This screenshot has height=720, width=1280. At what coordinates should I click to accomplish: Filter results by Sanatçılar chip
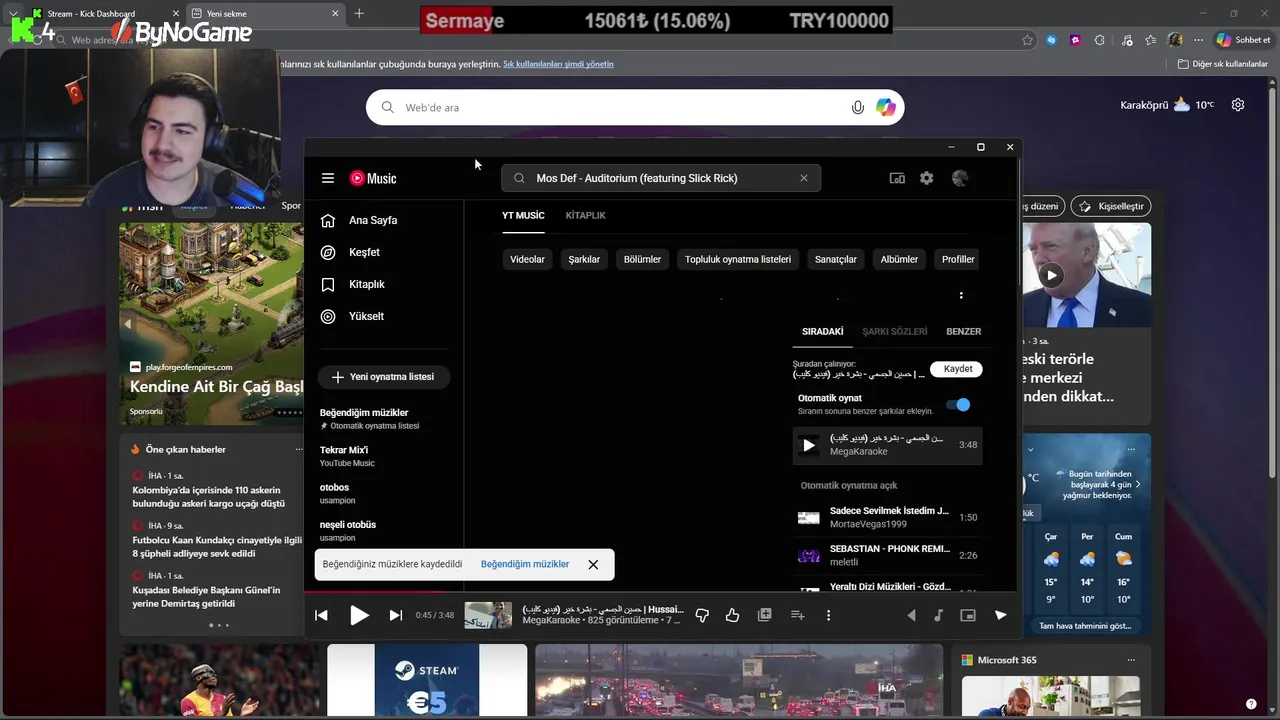pyautogui.click(x=836, y=259)
